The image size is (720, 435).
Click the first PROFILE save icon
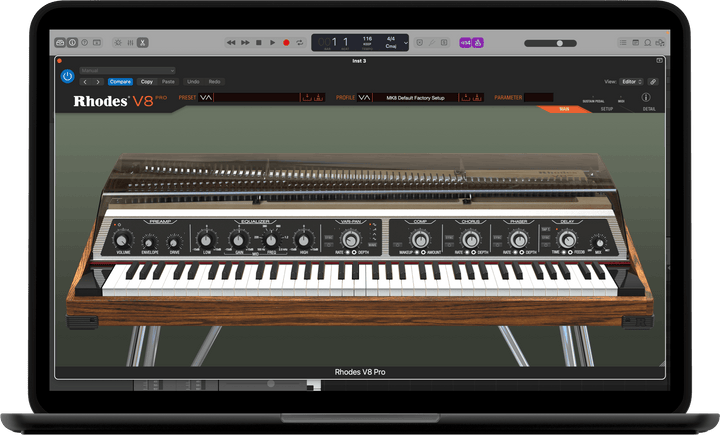[466, 97]
